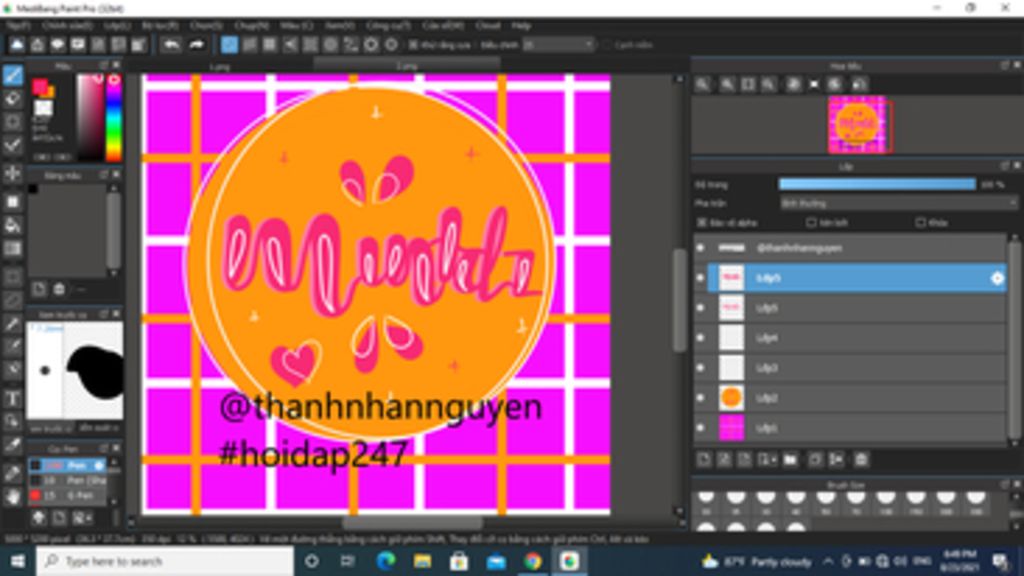Open the Pha trộn blend mode dropdown
The width and height of the screenshot is (1024, 576).
point(899,204)
